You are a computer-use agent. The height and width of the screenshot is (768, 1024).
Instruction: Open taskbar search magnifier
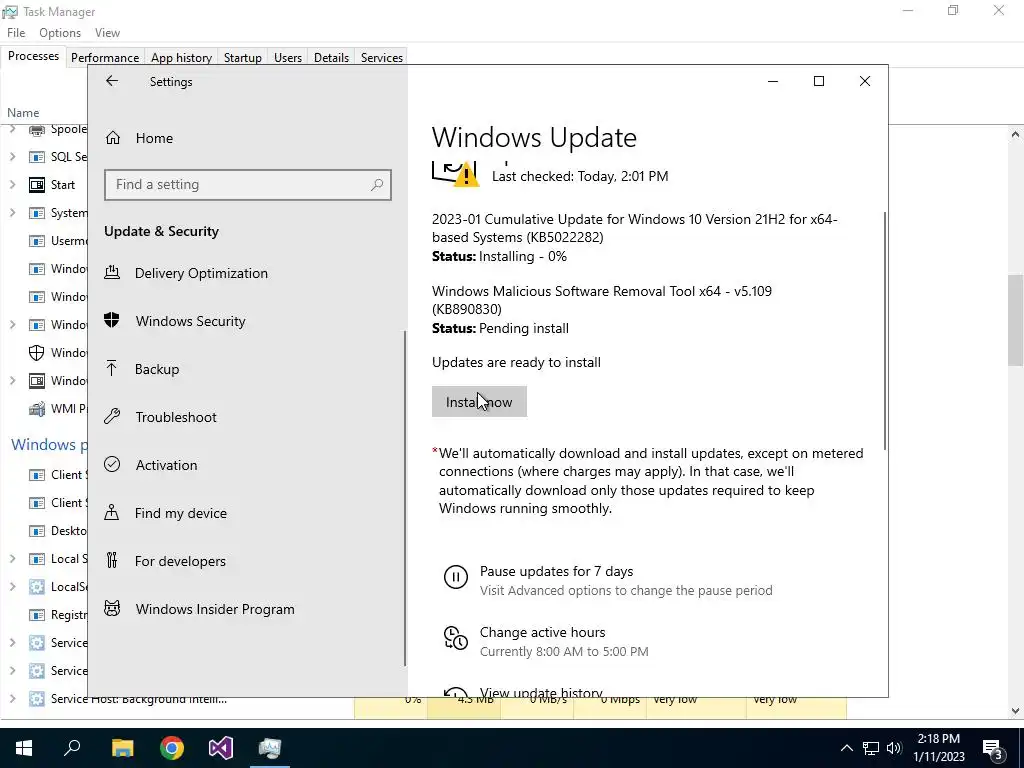[72, 748]
